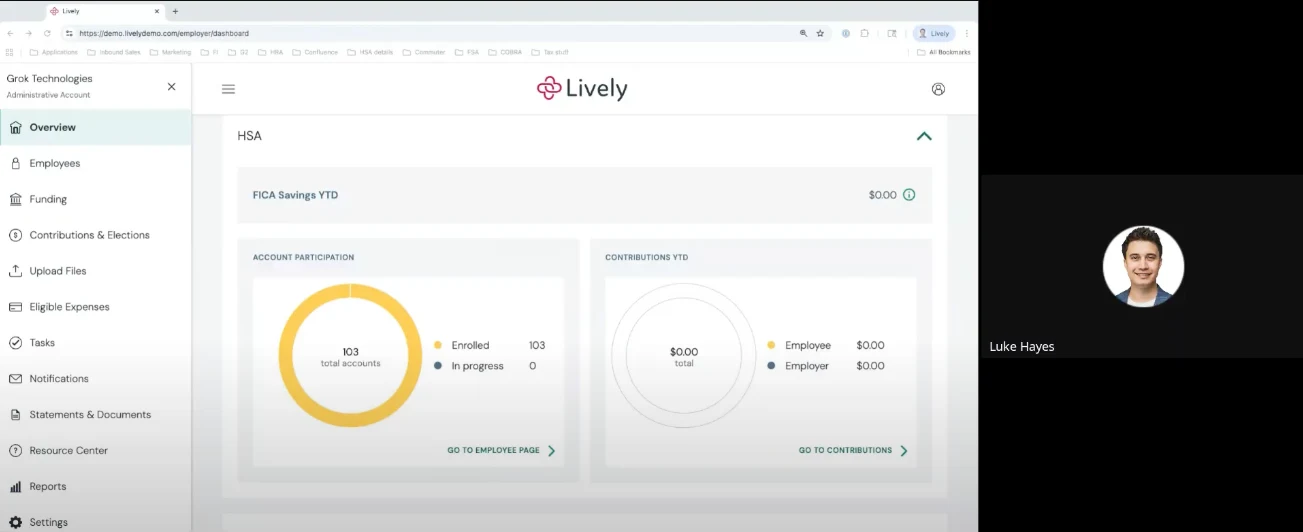
Task: Click the browser back arrow
Action: [10, 33]
